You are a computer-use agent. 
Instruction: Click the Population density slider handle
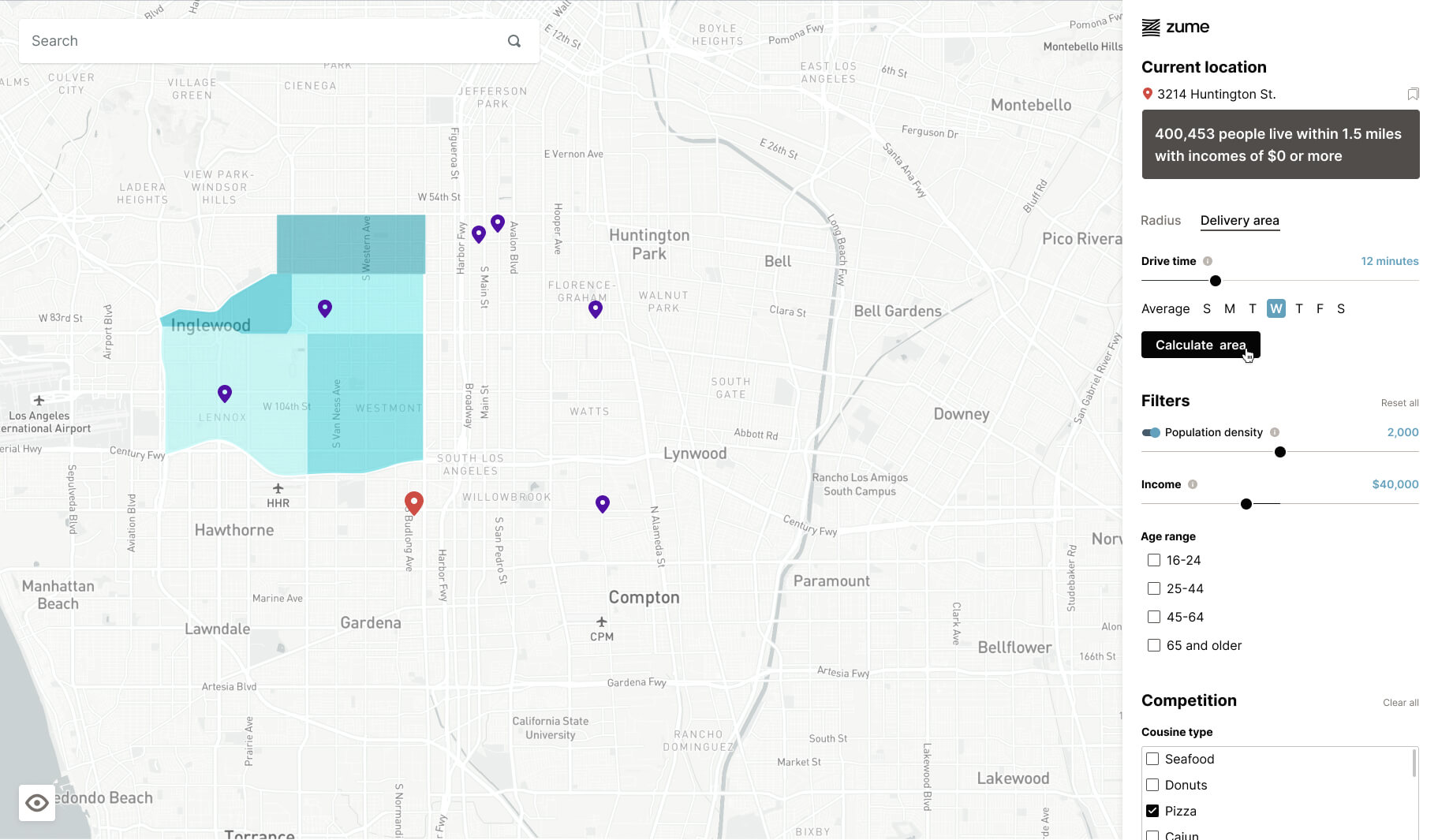coord(1280,452)
